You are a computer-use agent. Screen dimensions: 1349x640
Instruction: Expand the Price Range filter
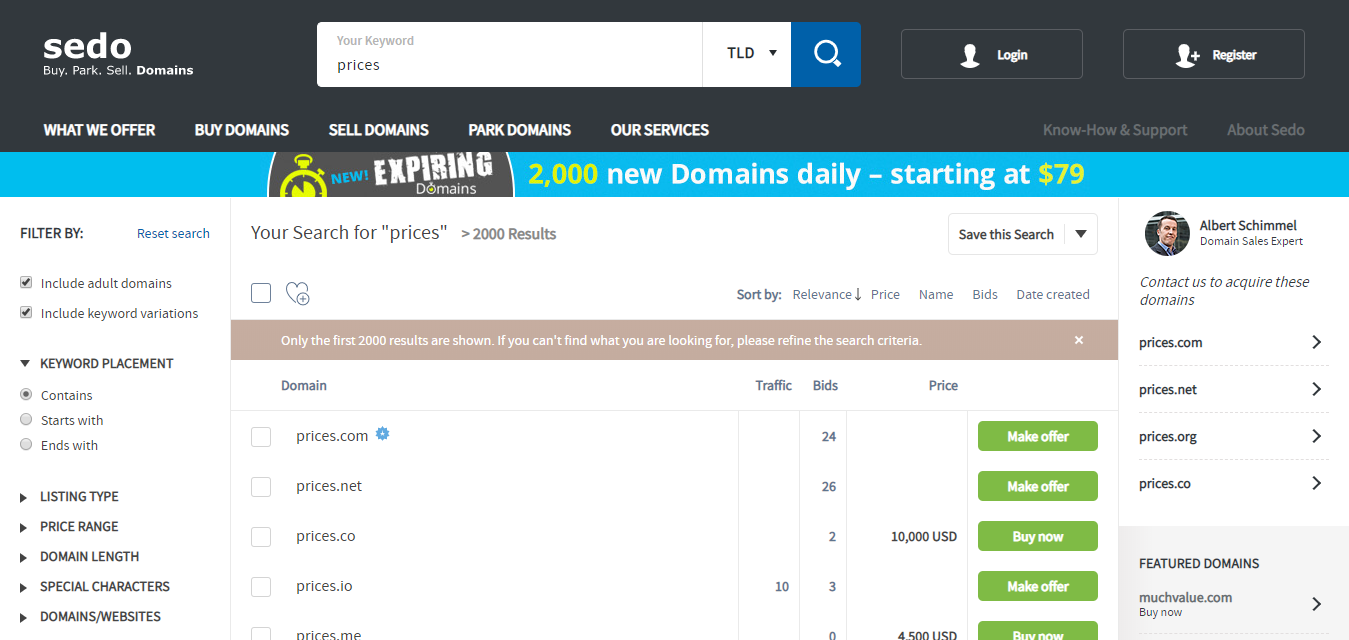(78, 526)
